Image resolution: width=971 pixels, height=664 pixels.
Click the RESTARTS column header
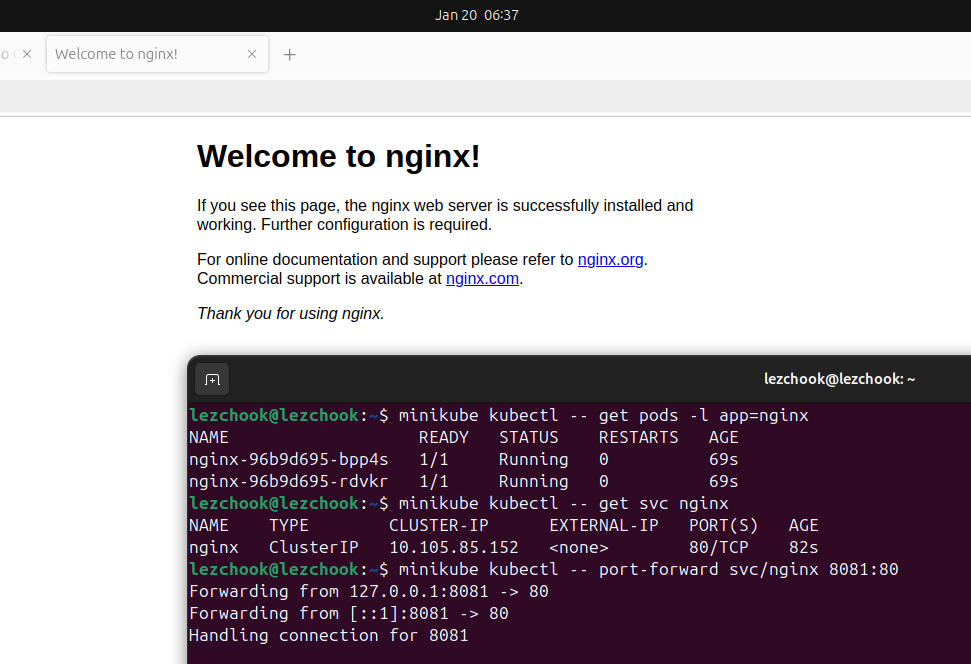(x=638, y=437)
